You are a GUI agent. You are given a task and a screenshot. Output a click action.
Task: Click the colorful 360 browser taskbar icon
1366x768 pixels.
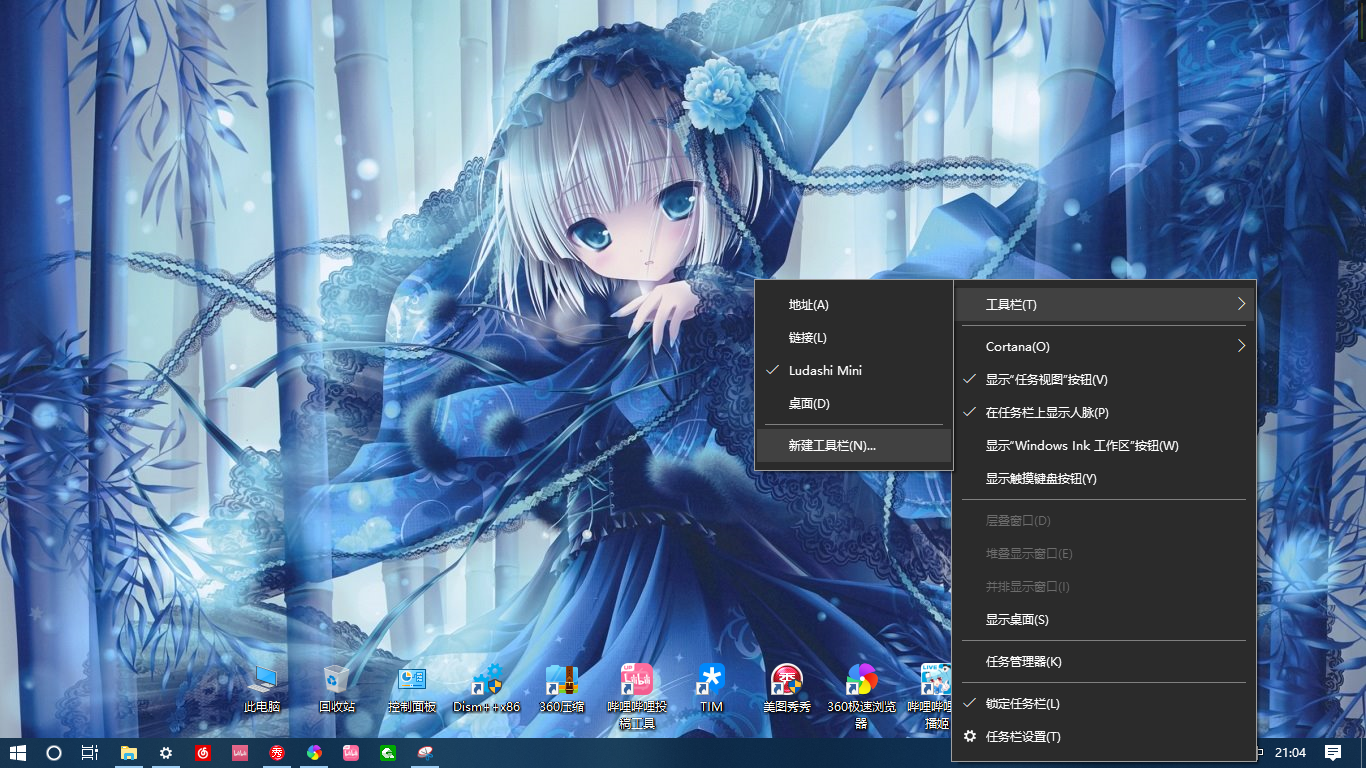coord(314,752)
